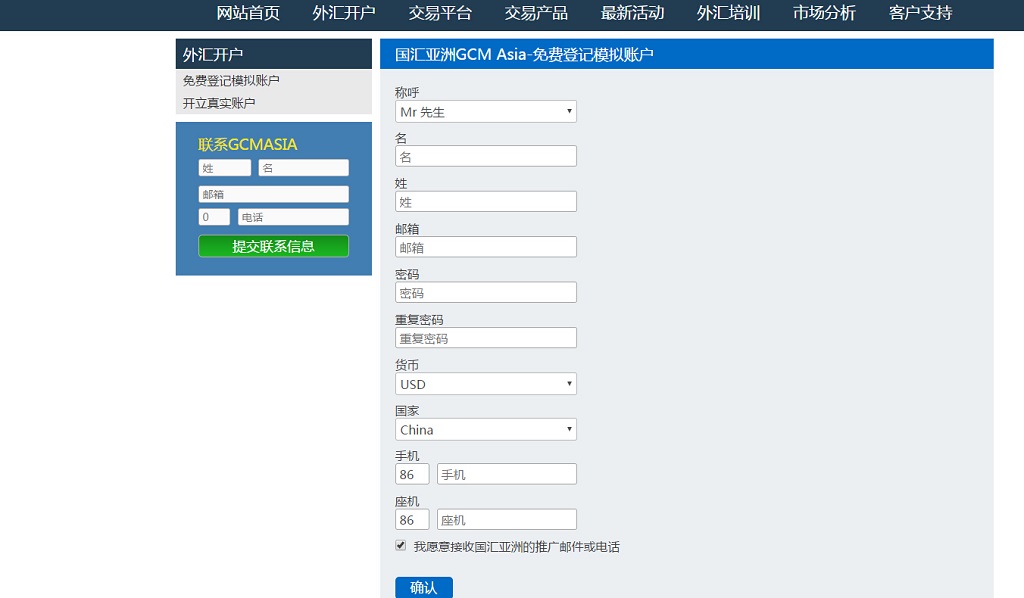Click 电话 field in contact box
The width and height of the screenshot is (1024, 598).
click(293, 217)
